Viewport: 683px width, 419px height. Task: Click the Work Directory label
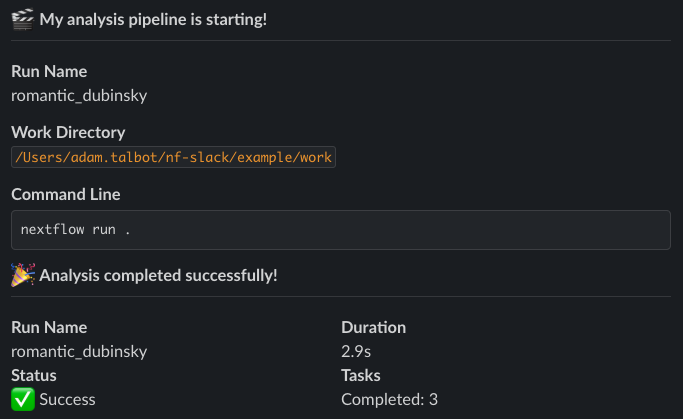[68, 132]
